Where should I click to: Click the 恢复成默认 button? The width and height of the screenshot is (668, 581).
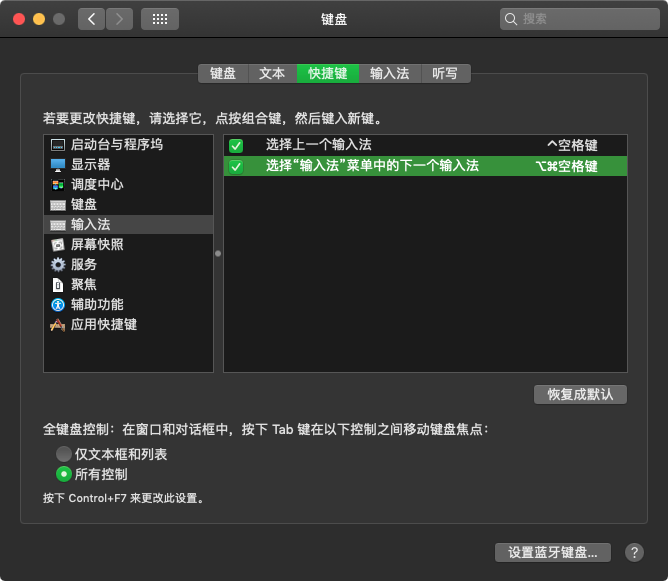click(580, 394)
